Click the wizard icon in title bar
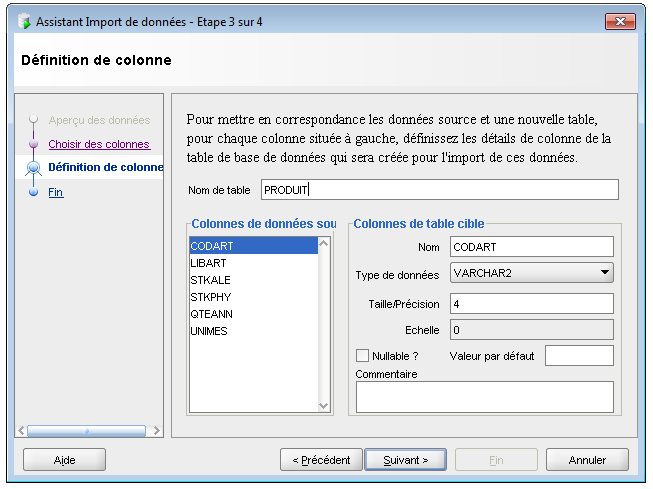The image size is (653, 489). pos(24,21)
